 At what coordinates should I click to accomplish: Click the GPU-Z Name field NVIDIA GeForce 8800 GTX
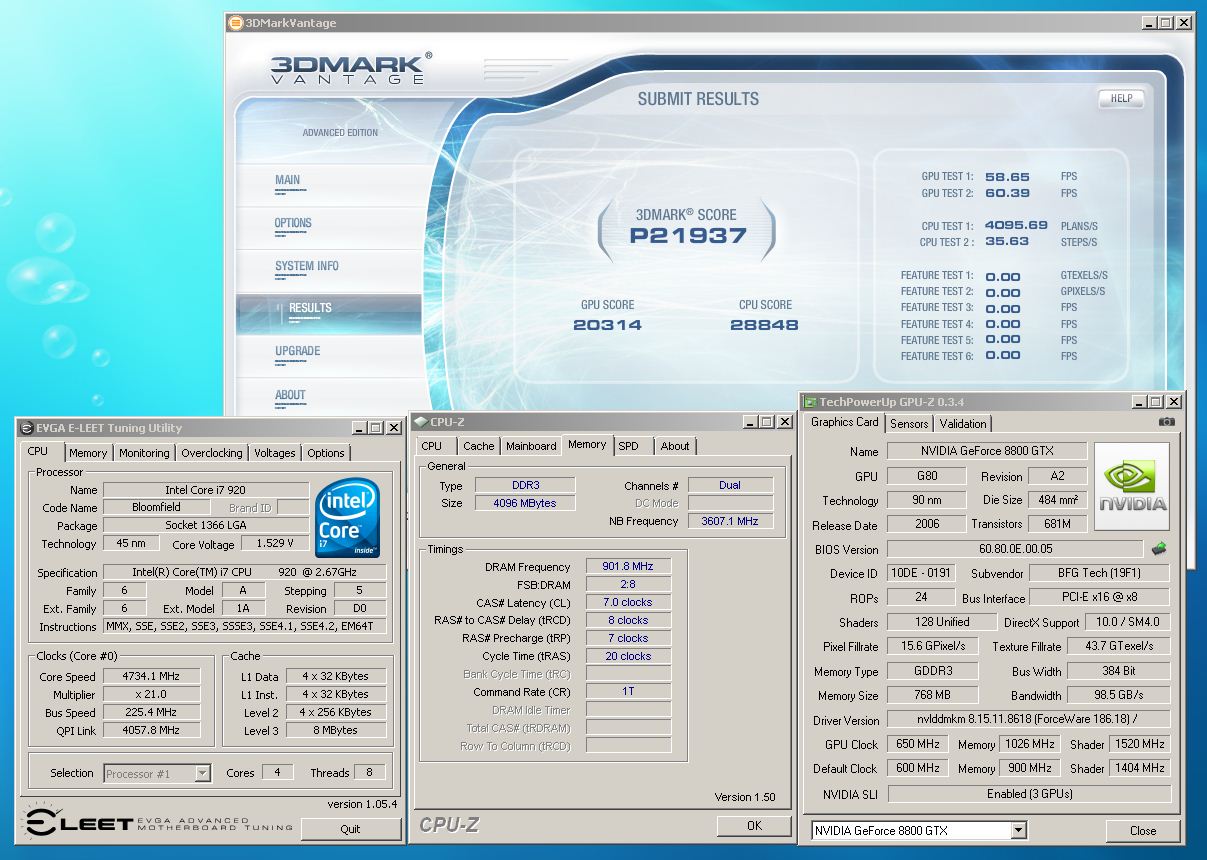[987, 451]
